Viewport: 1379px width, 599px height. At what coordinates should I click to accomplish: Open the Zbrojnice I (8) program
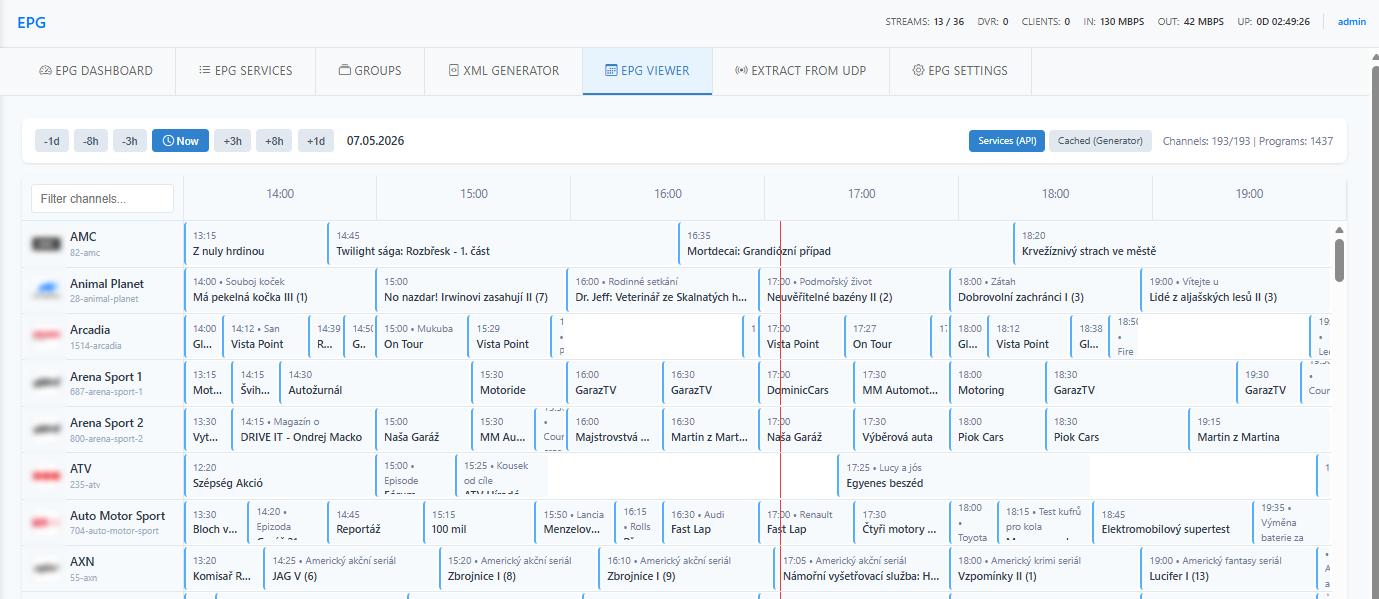point(518,569)
